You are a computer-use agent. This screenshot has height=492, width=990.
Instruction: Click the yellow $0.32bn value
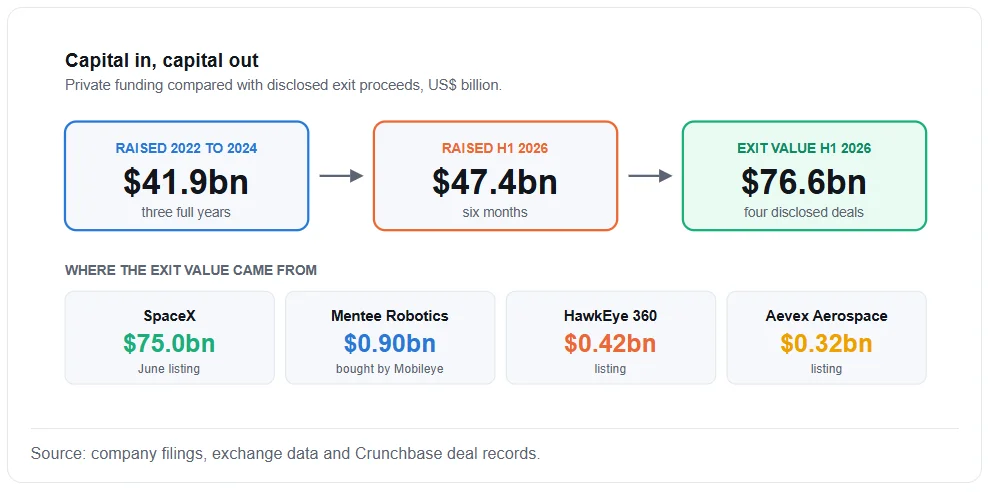(x=826, y=343)
